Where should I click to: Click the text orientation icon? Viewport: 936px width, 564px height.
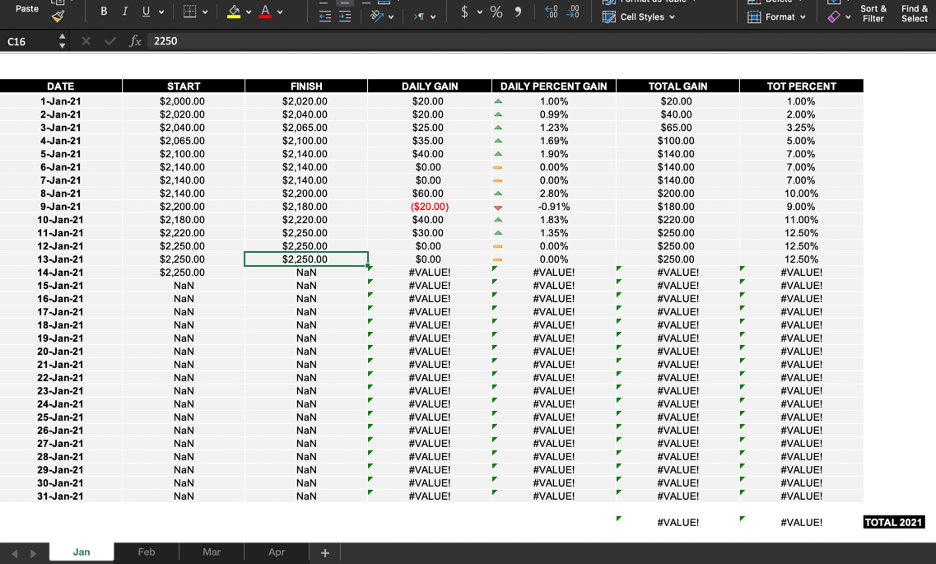point(377,17)
